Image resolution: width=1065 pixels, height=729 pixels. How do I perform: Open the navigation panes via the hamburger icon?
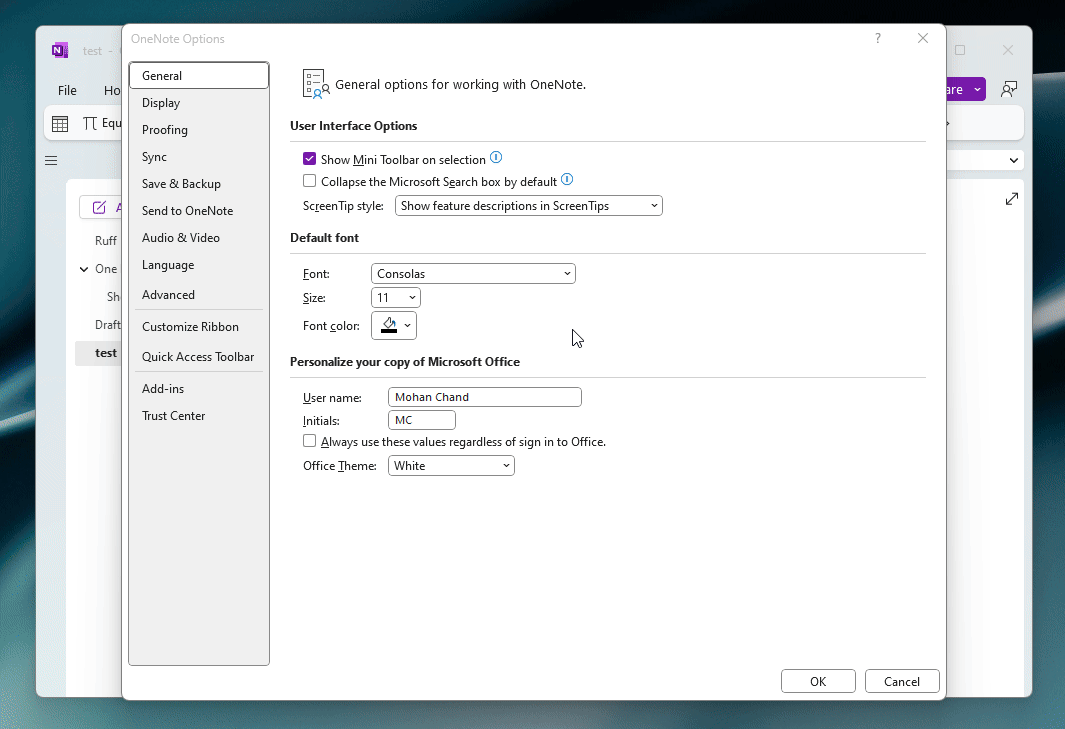51,159
